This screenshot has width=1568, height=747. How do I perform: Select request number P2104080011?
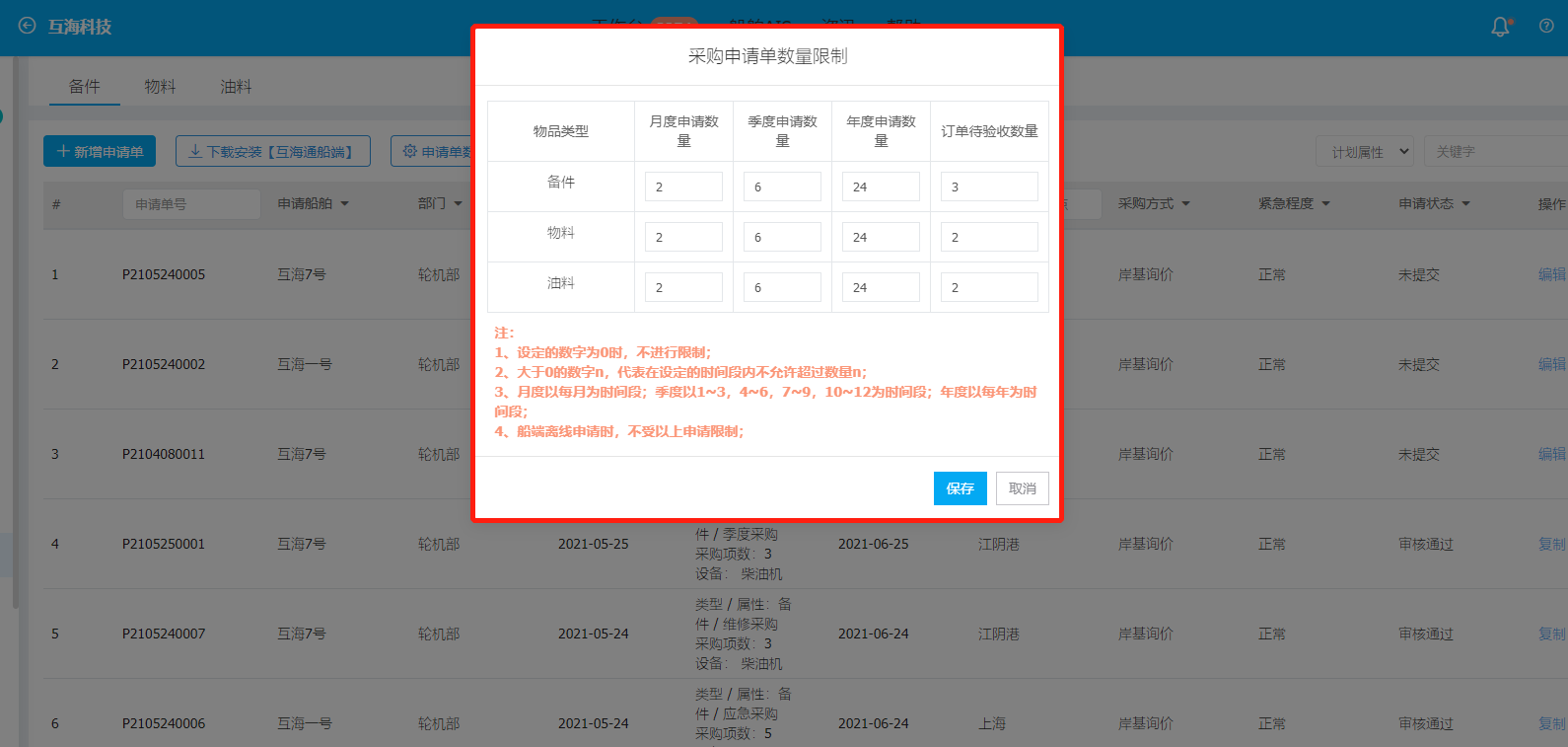[164, 454]
